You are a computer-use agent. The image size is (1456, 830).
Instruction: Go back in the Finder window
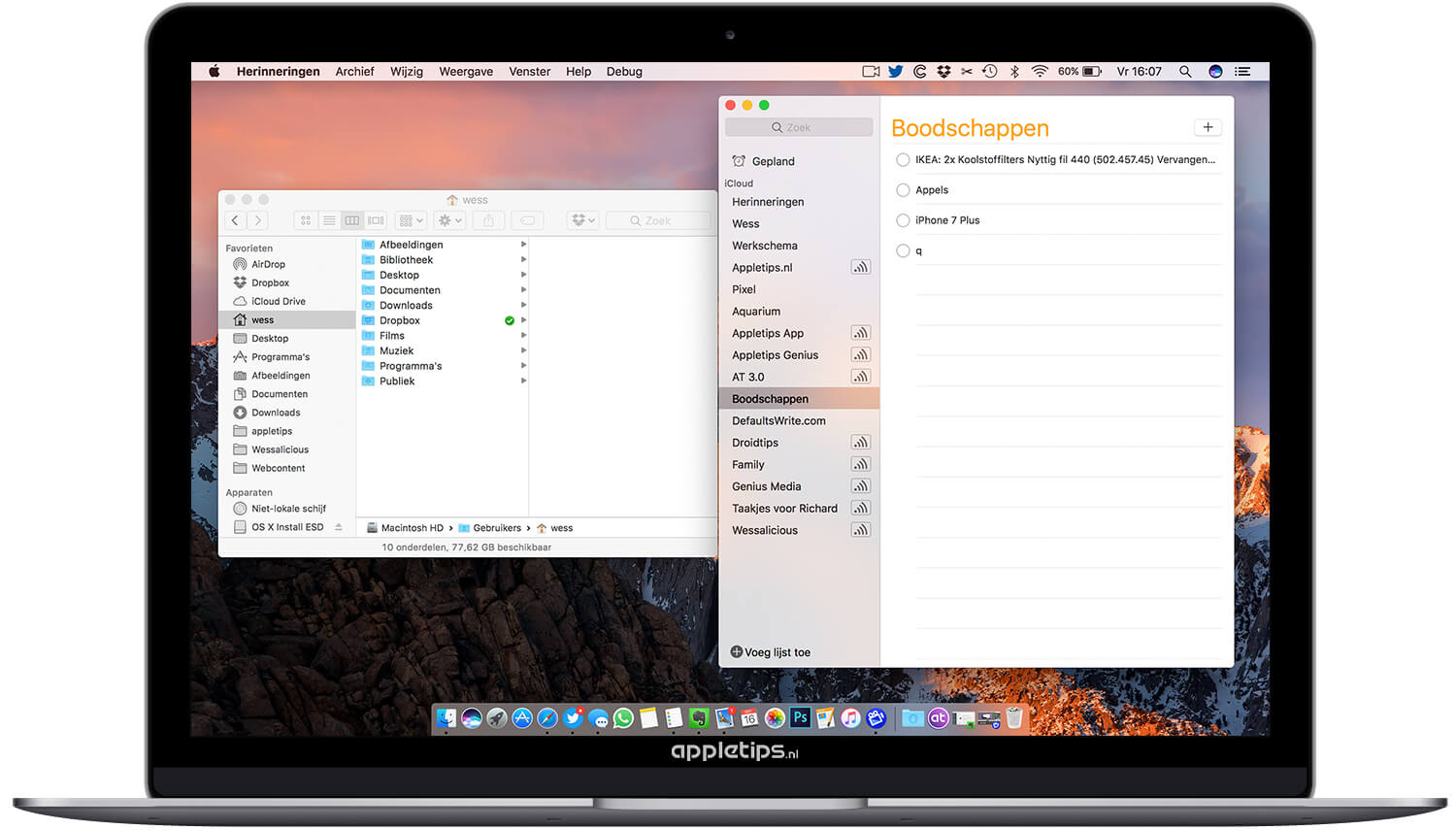[x=235, y=220]
